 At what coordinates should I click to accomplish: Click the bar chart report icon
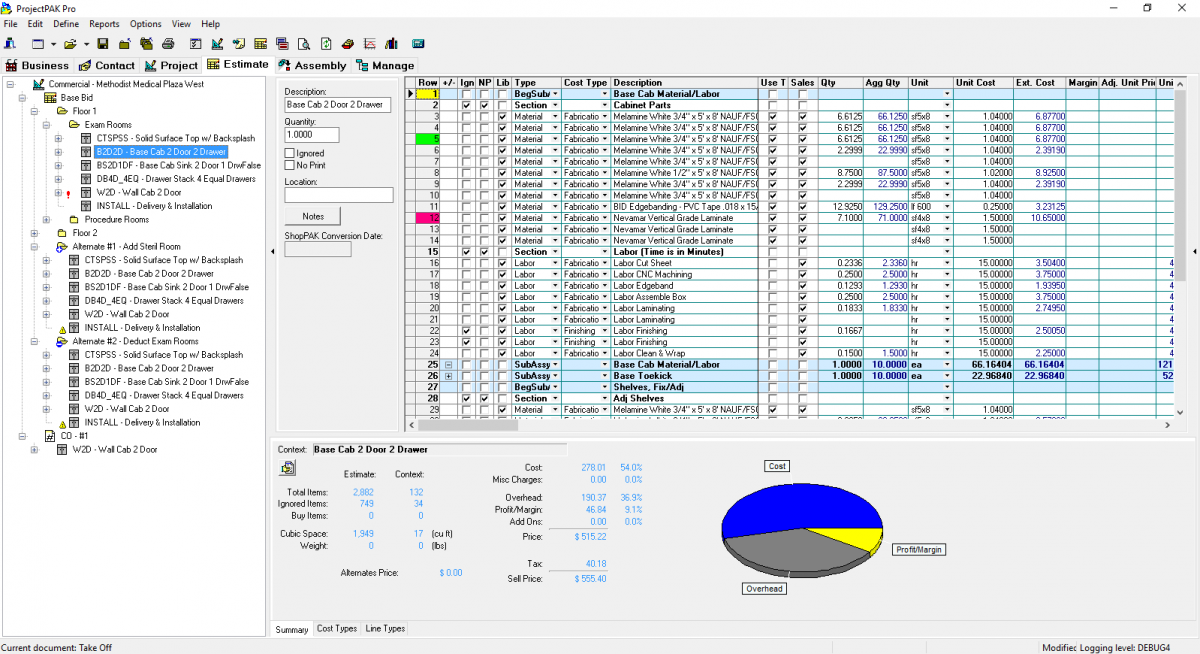click(x=390, y=43)
